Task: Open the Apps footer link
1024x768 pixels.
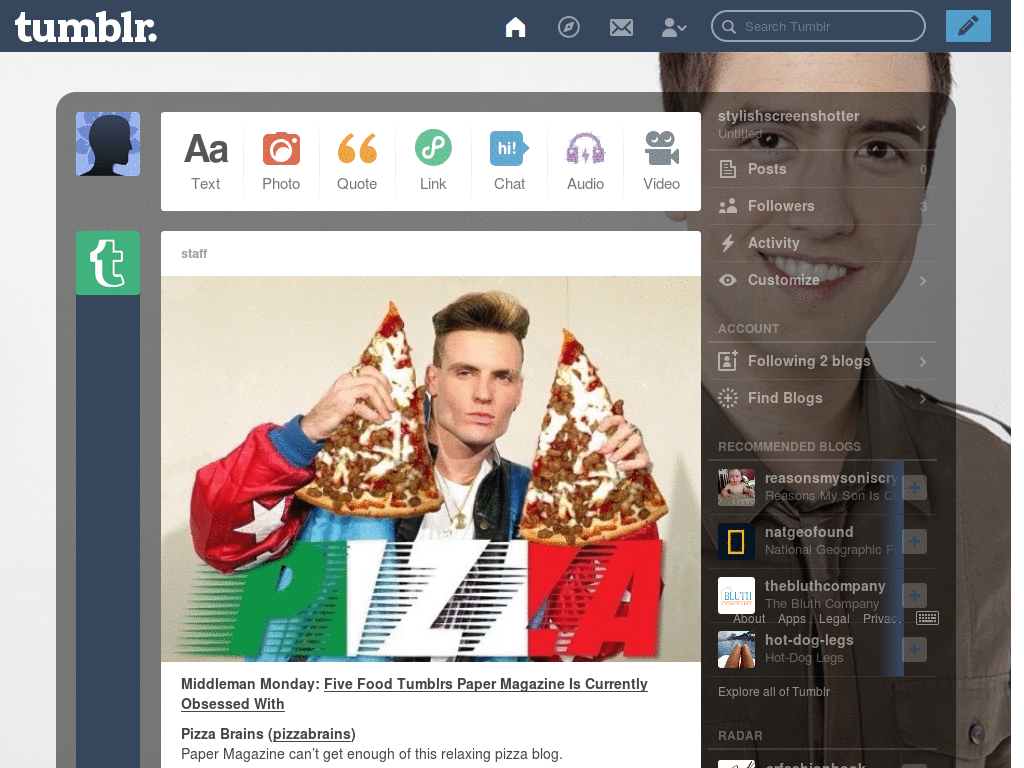Action: 792,618
